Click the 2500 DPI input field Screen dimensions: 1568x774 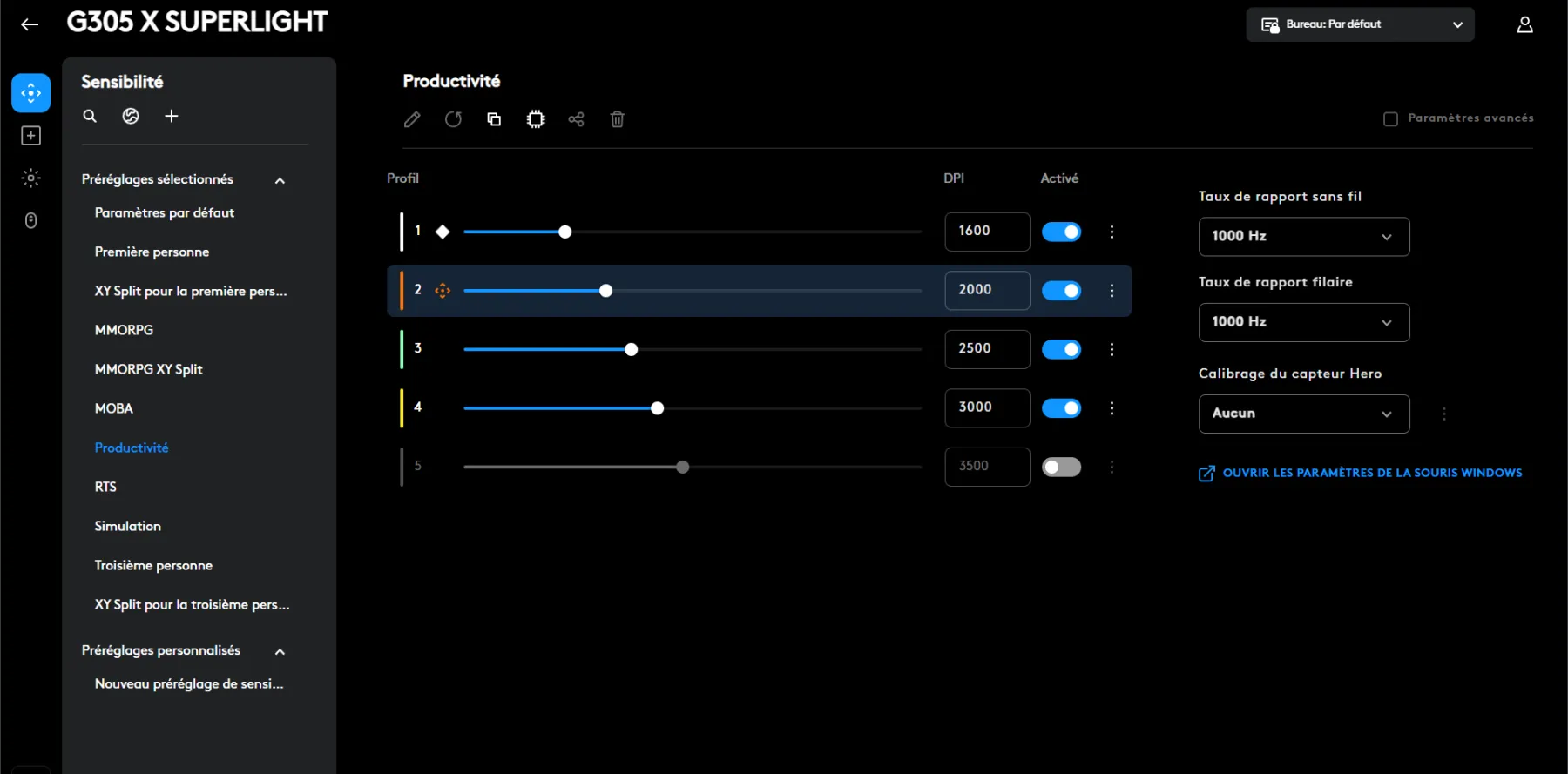click(987, 349)
